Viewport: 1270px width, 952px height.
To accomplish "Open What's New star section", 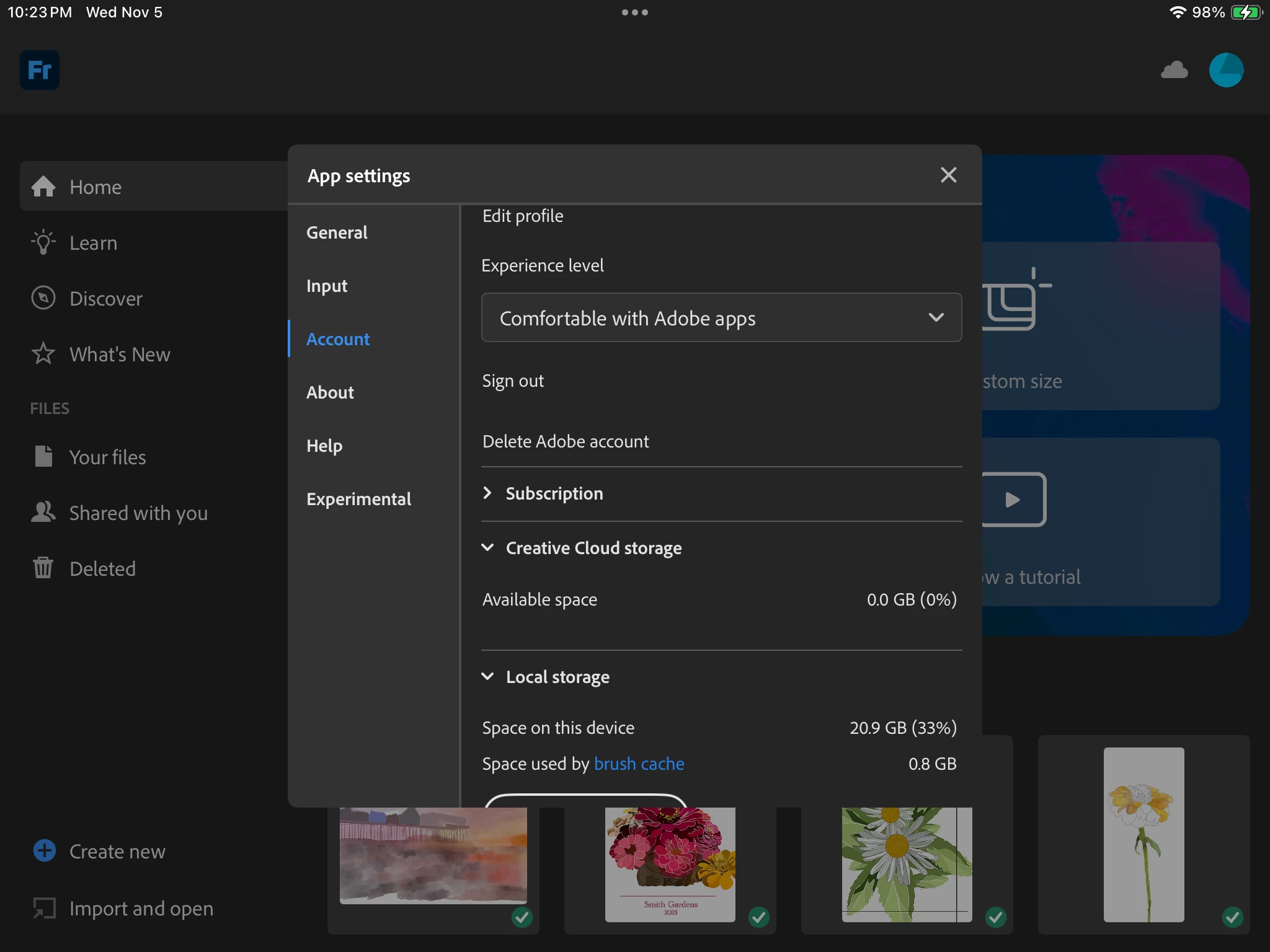I will [119, 354].
